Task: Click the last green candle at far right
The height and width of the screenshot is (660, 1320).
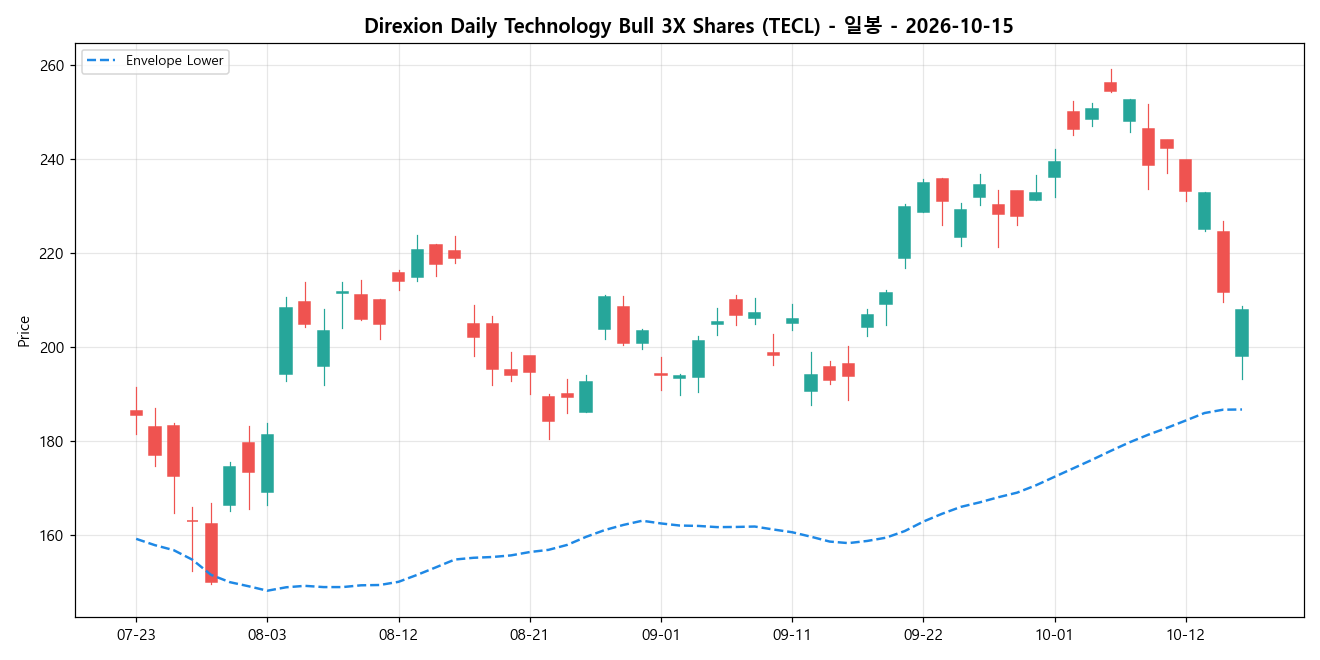Action: 1242,333
